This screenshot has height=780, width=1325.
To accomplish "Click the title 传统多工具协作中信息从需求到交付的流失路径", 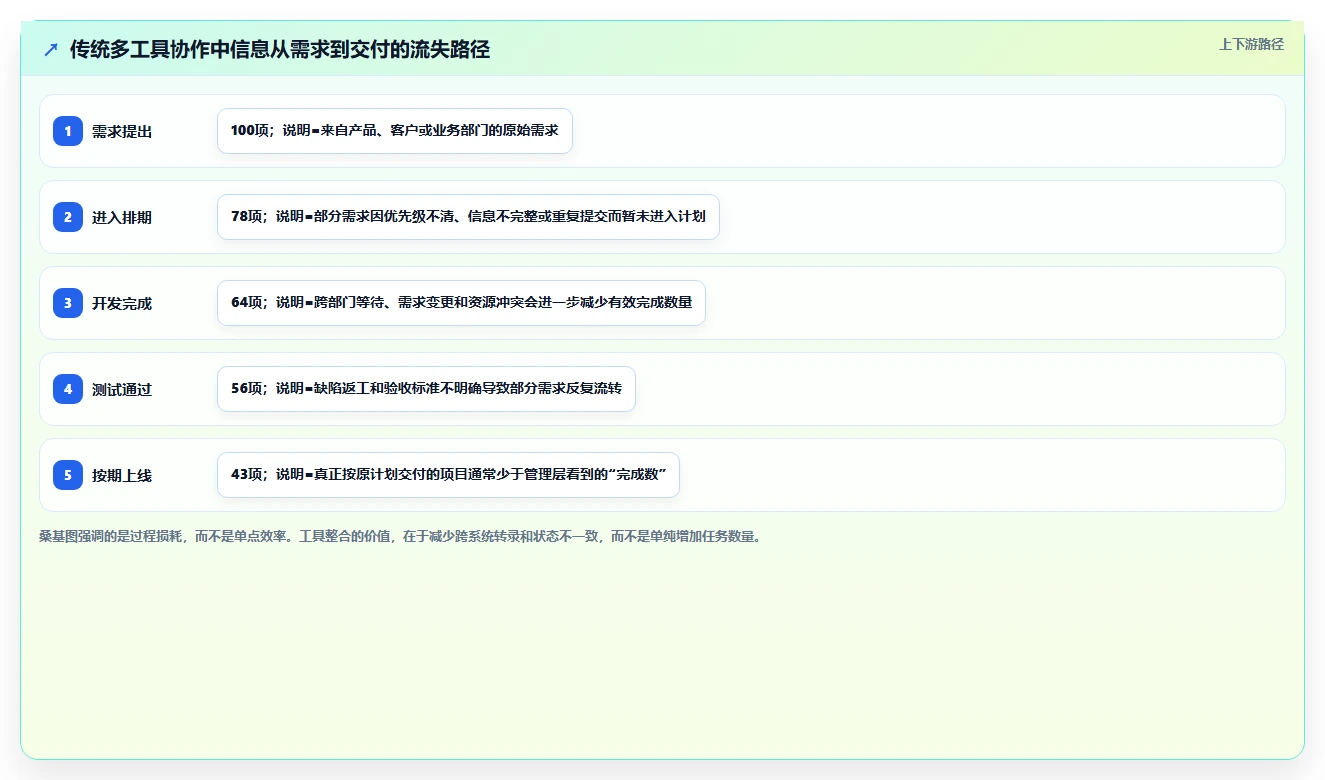I will click(x=280, y=50).
